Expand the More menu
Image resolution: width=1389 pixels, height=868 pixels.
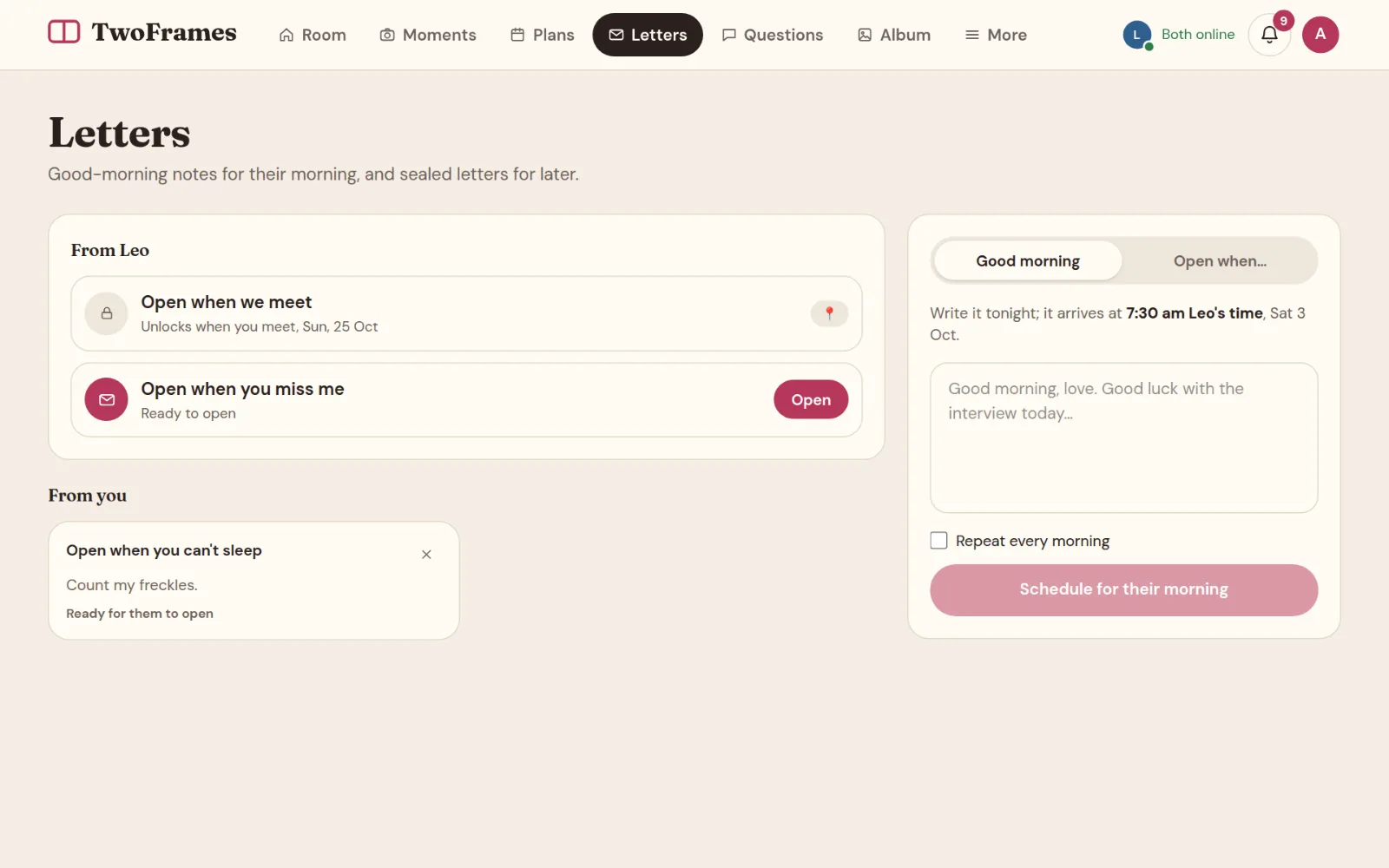tap(996, 35)
